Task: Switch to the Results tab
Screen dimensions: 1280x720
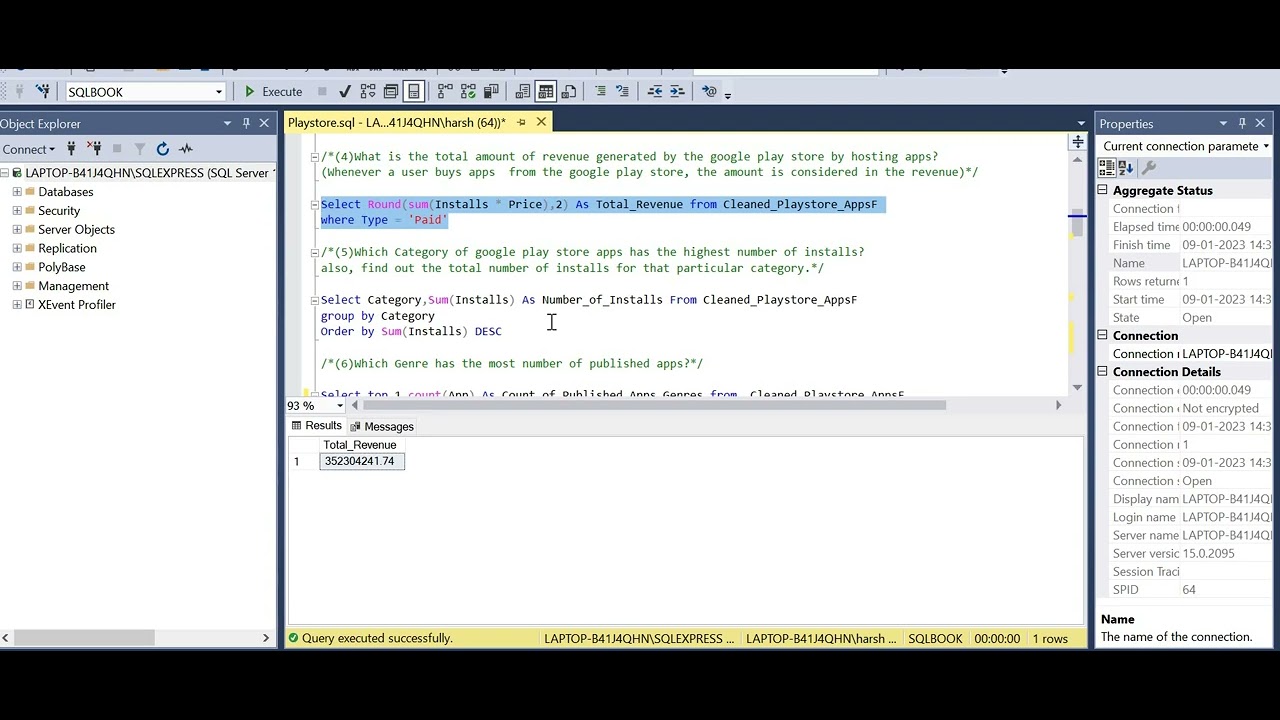Action: 316,426
